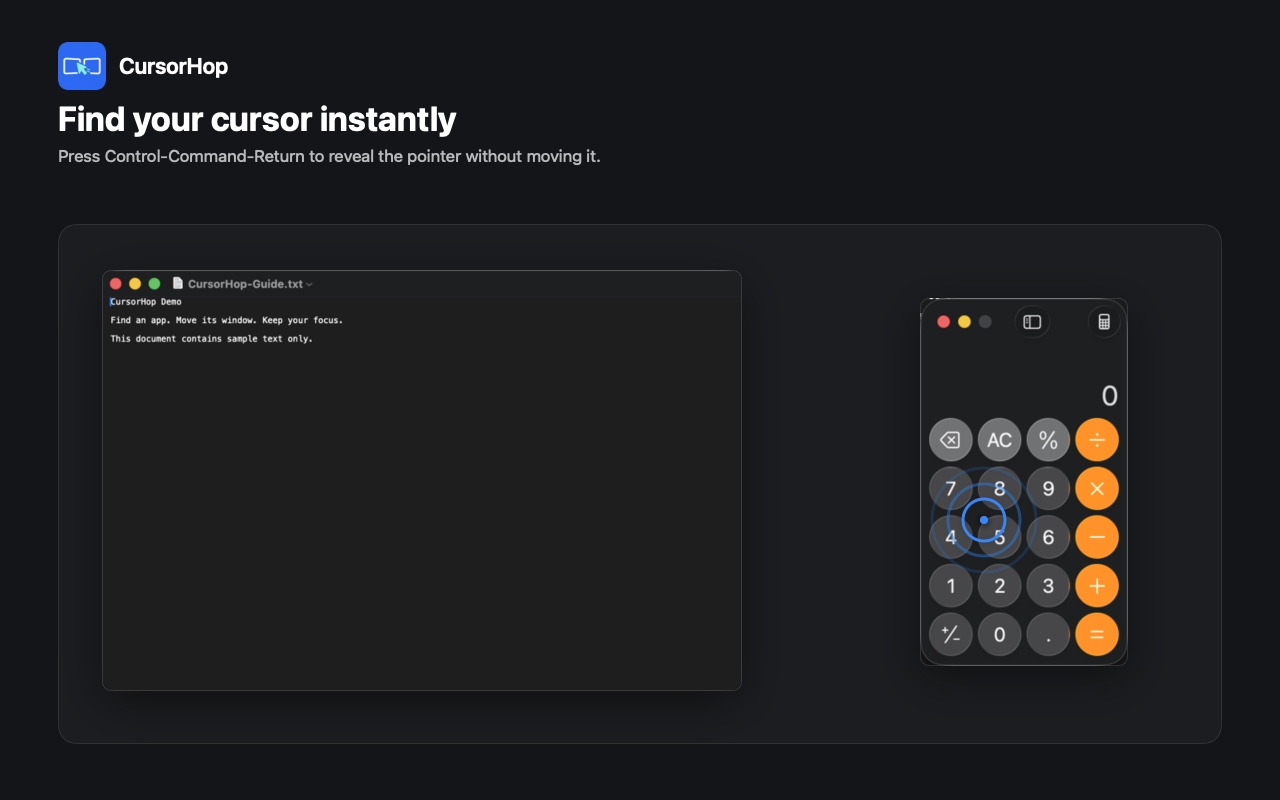Tap the number 7 key
This screenshot has height=800, width=1280.
pyautogui.click(x=951, y=489)
